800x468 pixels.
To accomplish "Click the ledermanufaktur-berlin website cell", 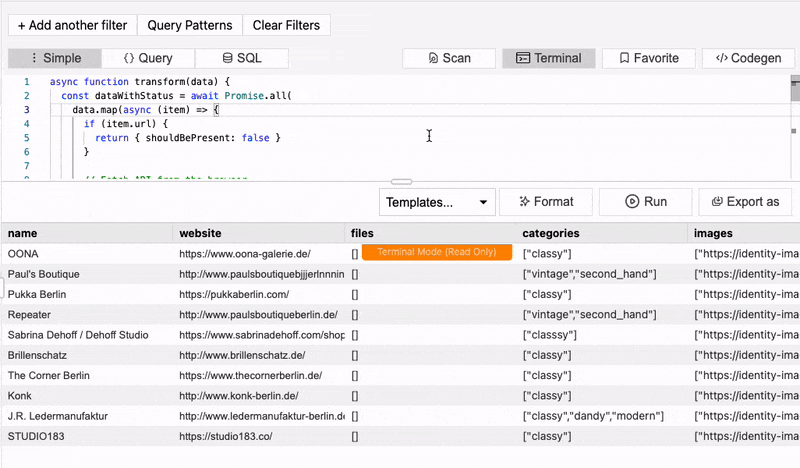I will point(259,416).
